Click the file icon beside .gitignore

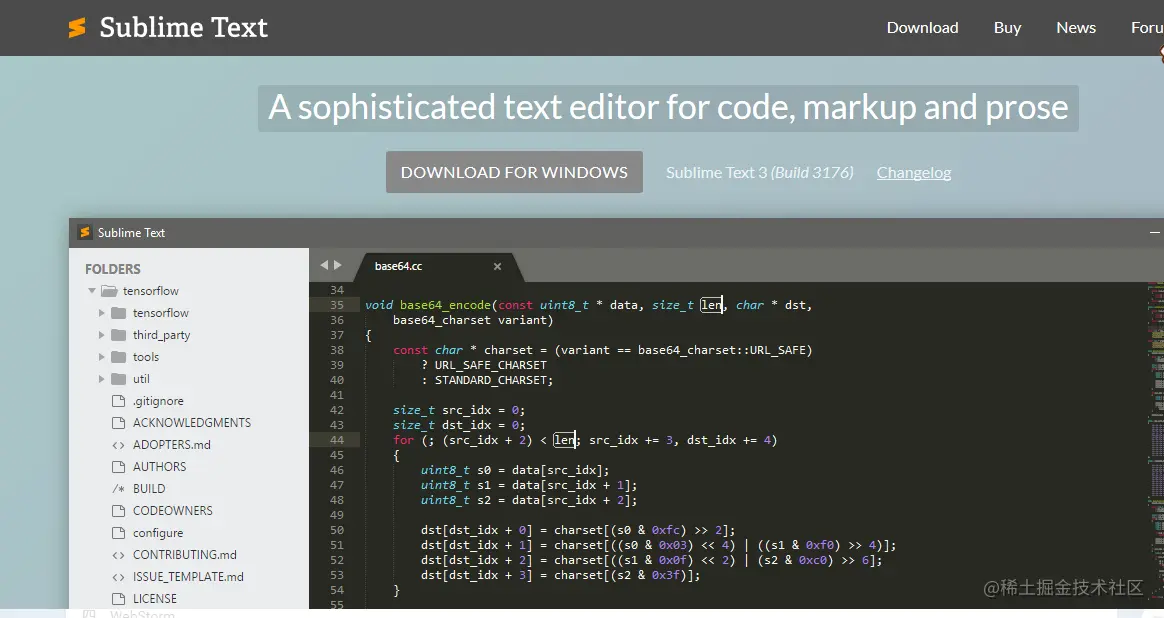point(118,401)
